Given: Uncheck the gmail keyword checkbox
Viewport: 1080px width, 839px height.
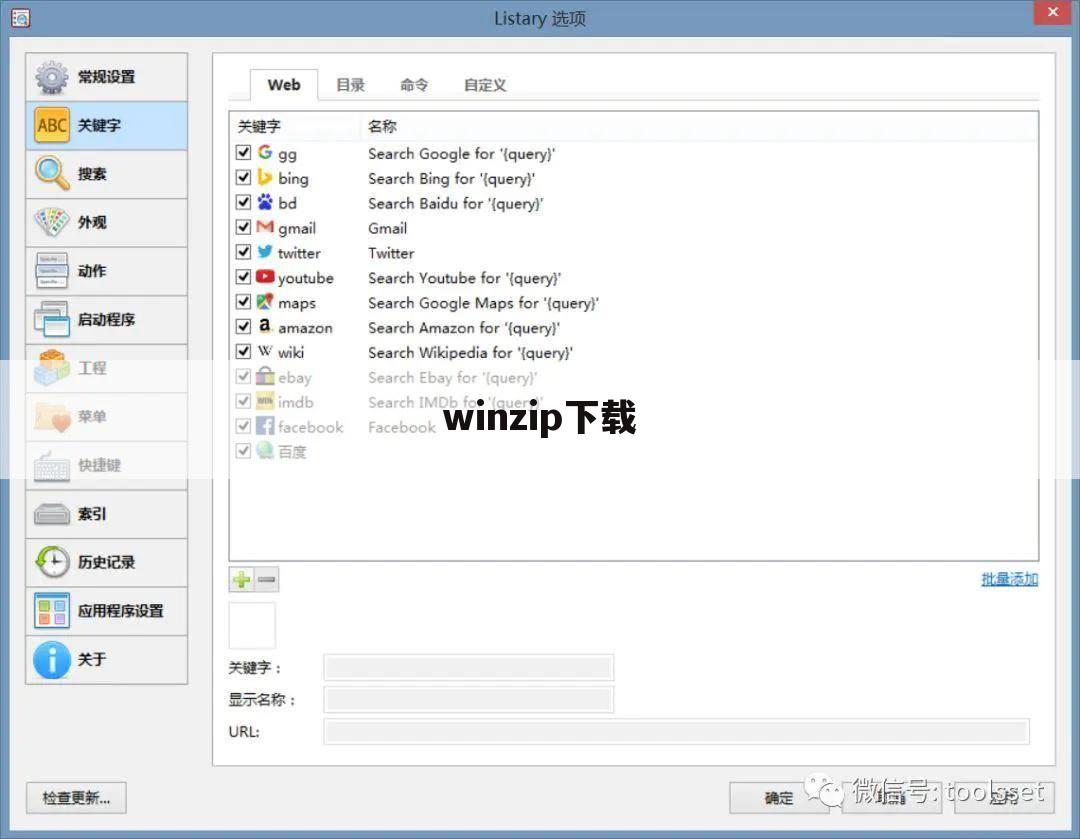Looking at the screenshot, I should pos(243,227).
